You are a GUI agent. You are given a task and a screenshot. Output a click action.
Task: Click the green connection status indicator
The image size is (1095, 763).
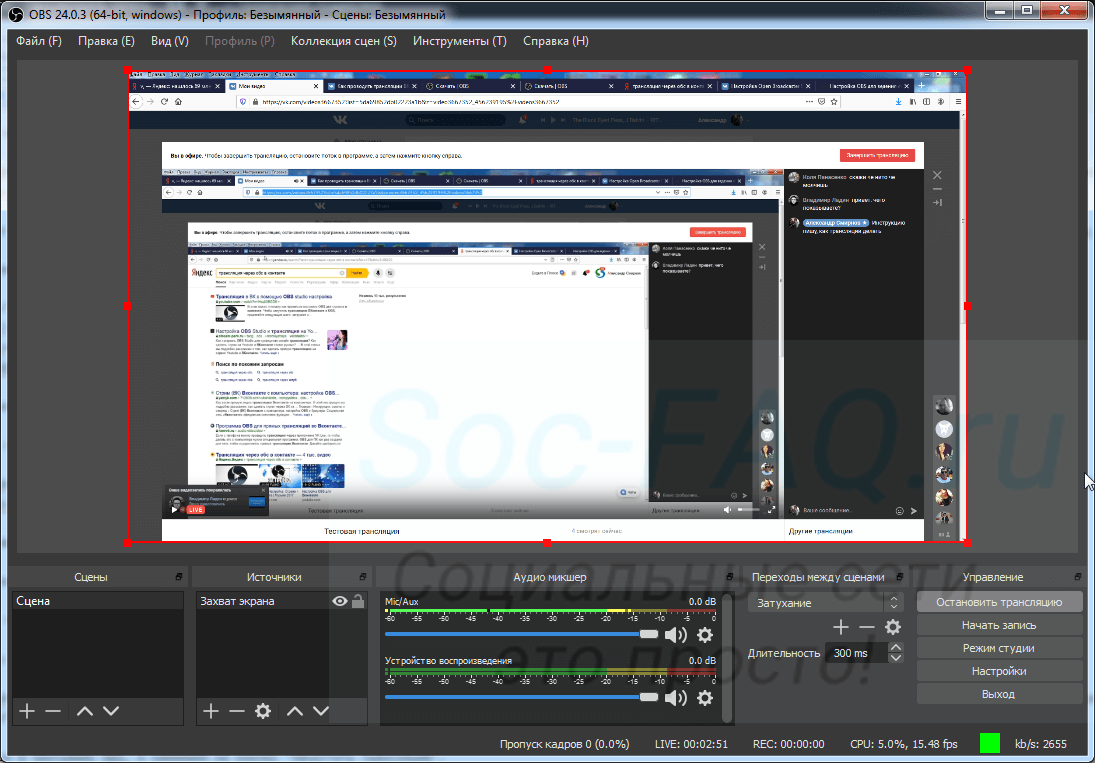990,743
